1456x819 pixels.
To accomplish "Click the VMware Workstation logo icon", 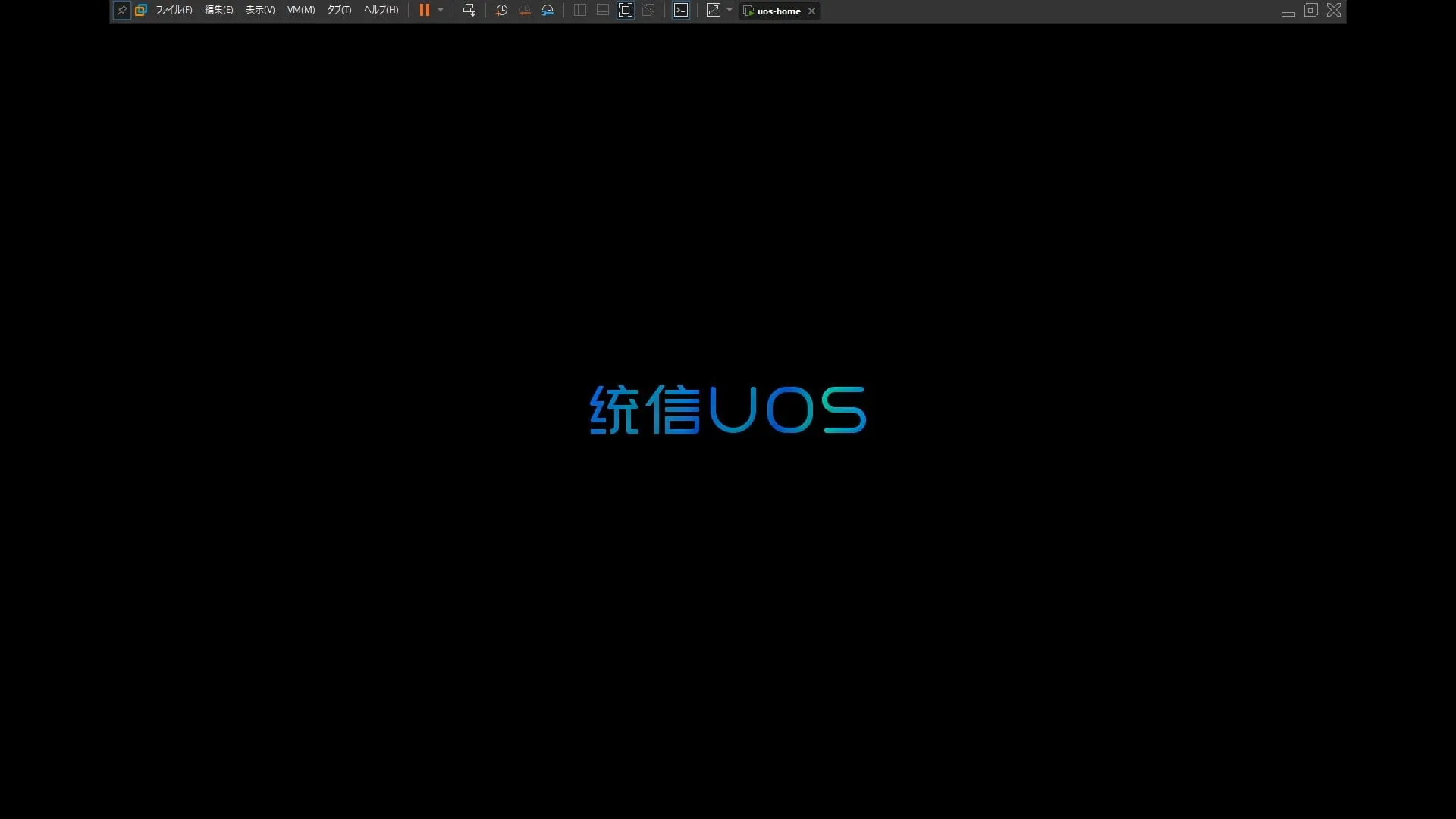I will [x=140, y=11].
